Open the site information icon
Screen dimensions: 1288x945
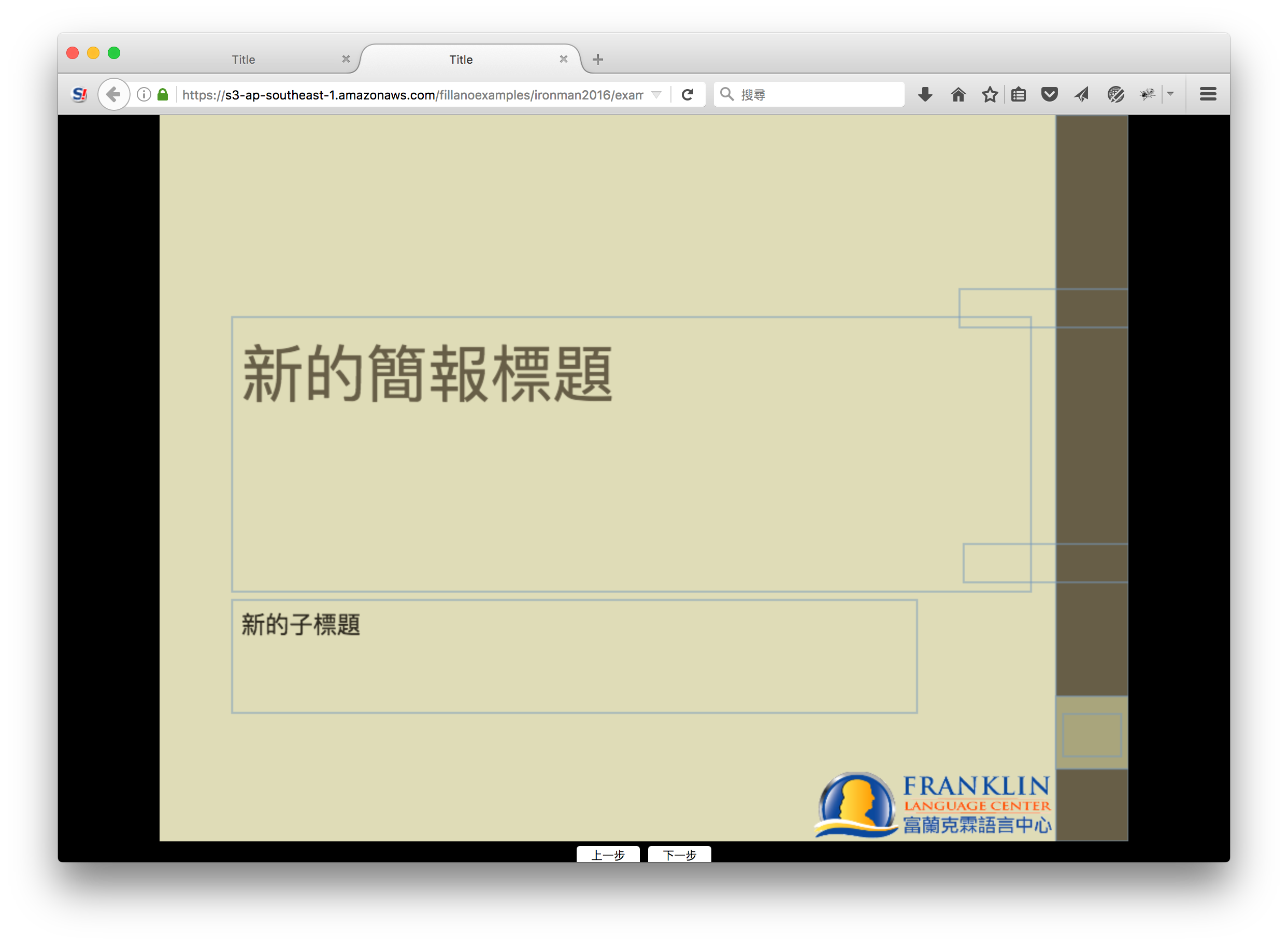coord(144,94)
